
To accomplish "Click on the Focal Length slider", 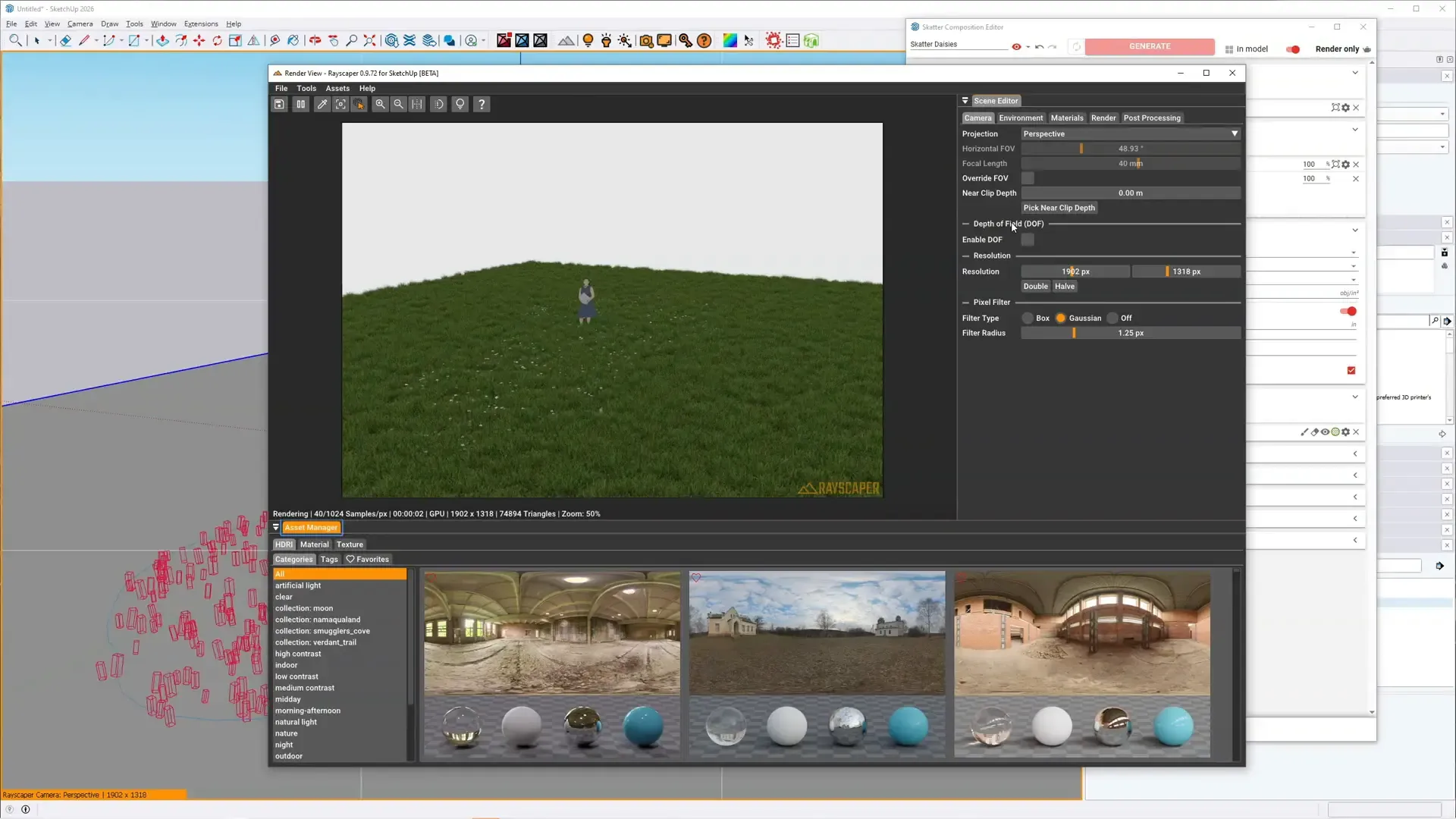I will [x=1131, y=164].
